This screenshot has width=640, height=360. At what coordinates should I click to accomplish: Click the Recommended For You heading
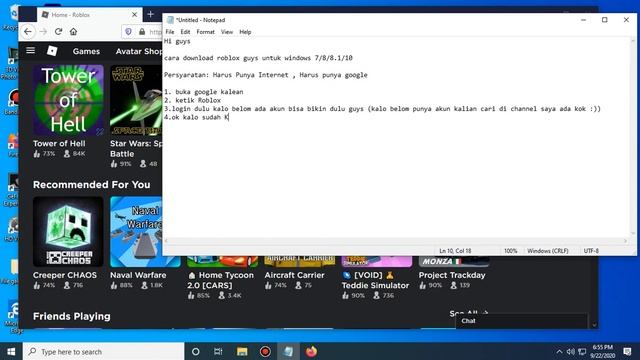pyautogui.click(x=91, y=185)
